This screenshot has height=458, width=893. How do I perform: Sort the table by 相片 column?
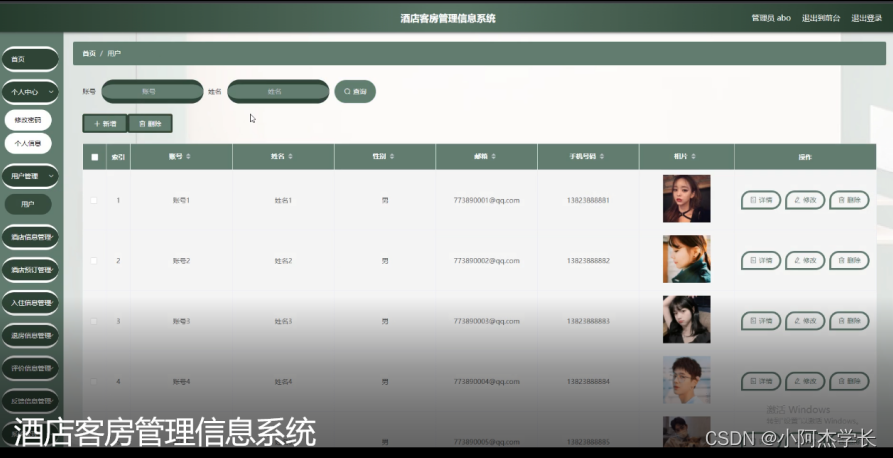pos(694,157)
